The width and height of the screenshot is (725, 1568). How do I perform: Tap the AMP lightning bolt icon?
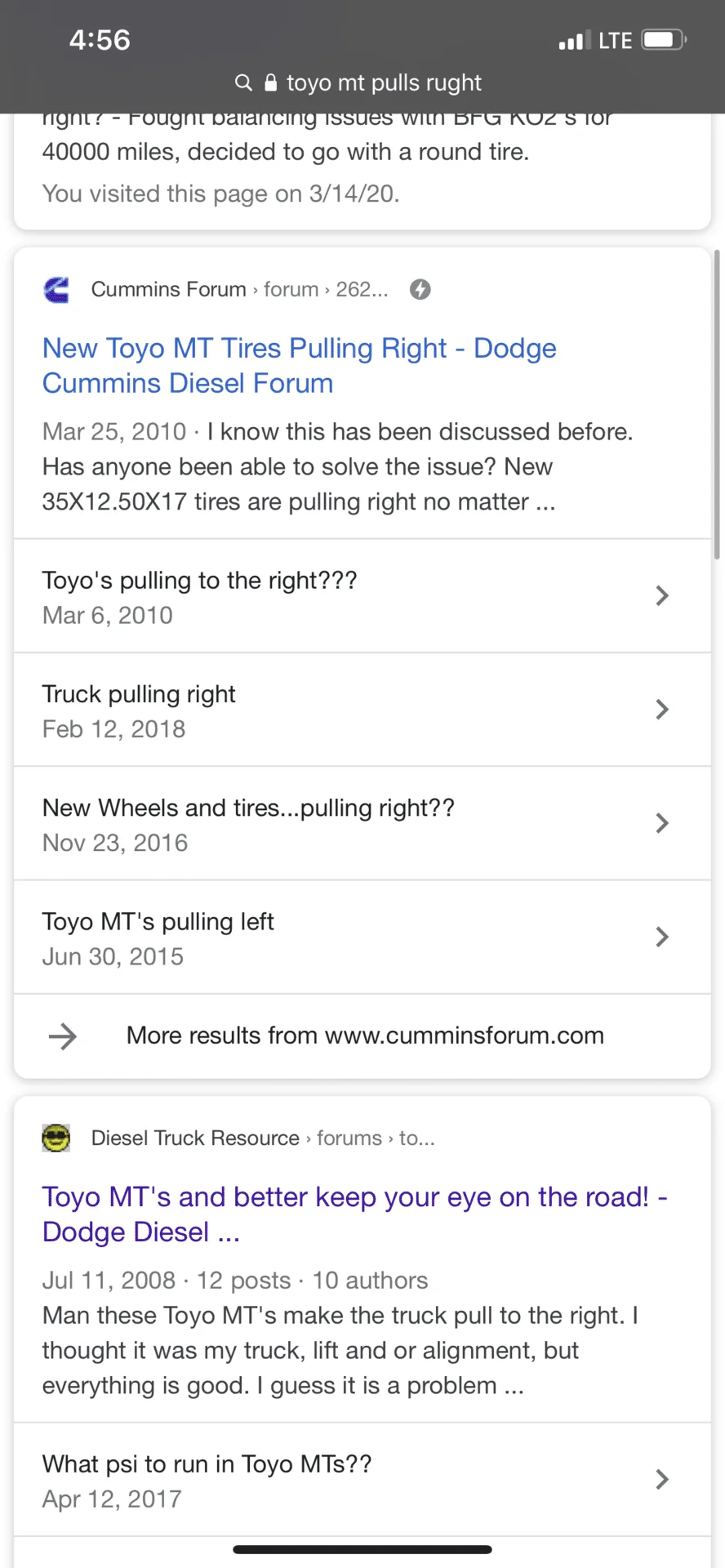420,289
